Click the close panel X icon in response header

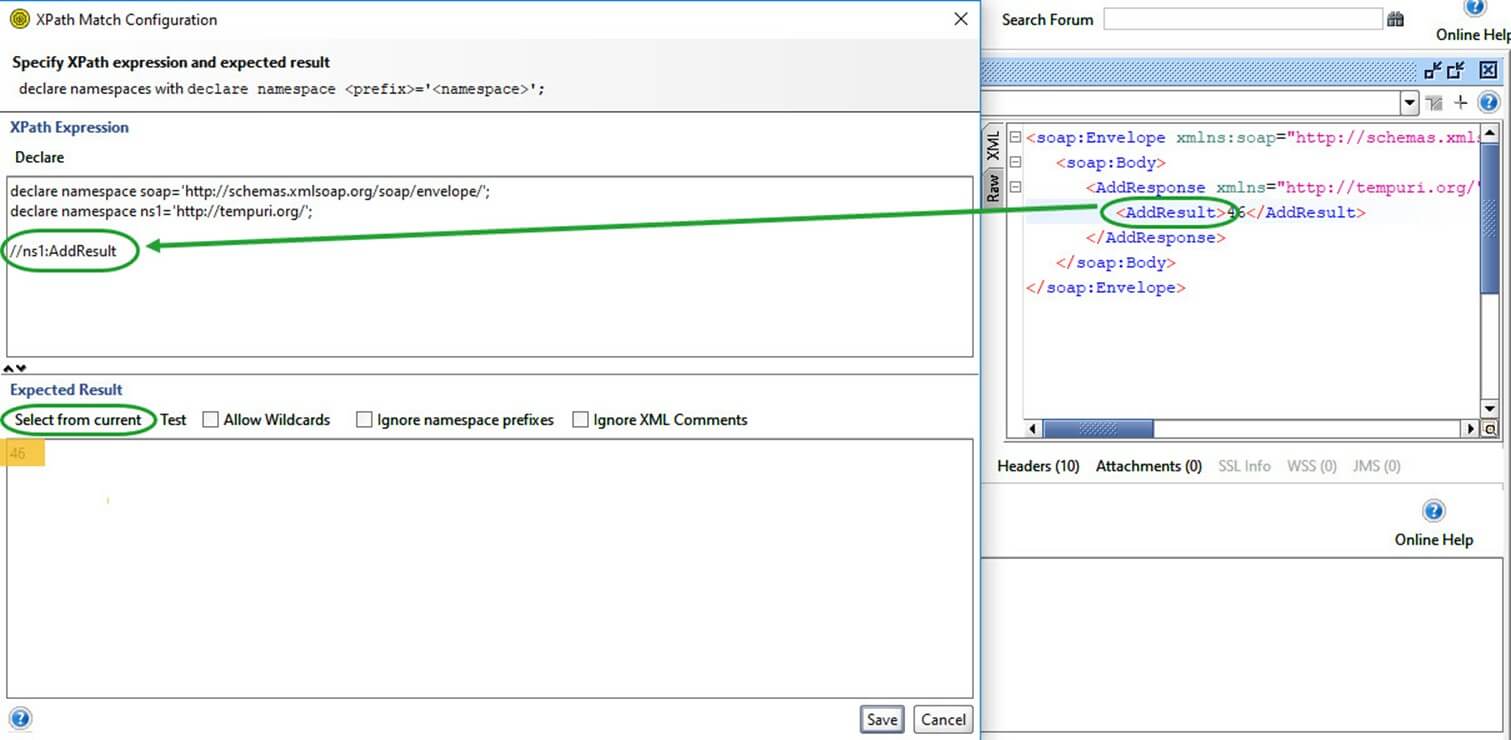1488,70
